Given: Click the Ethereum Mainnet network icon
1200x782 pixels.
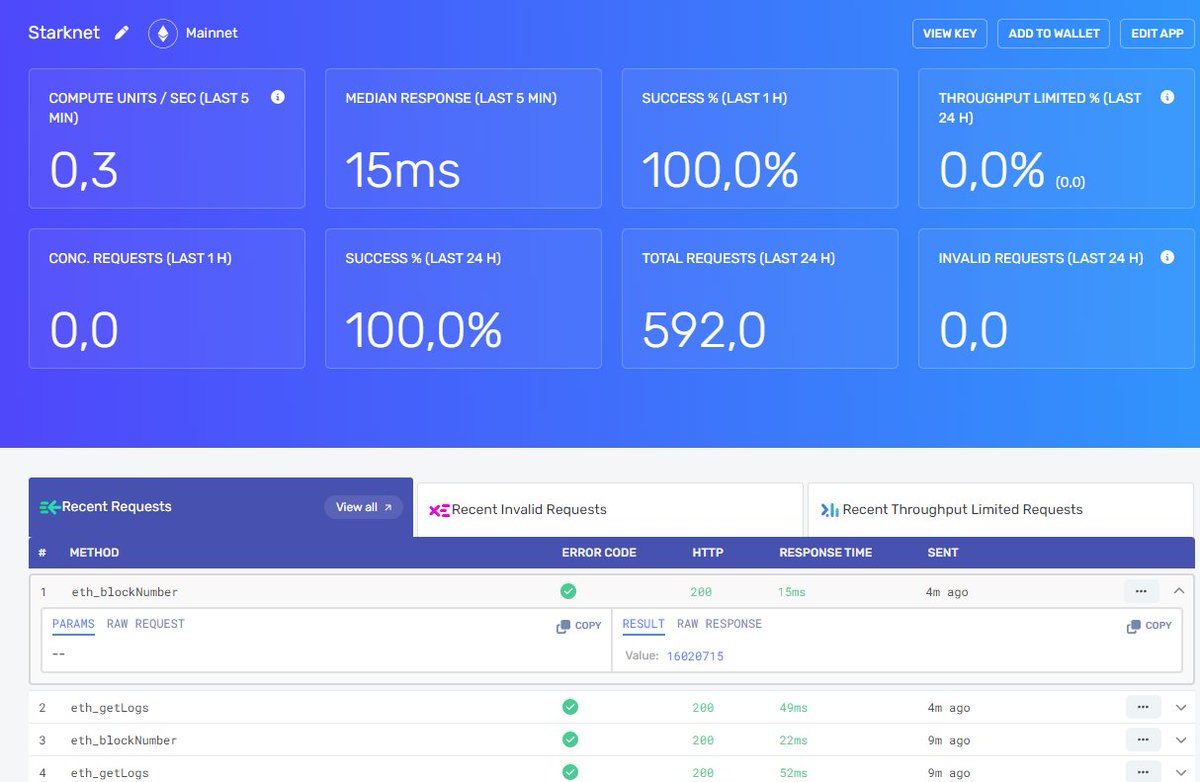Looking at the screenshot, I should pyautogui.click(x=162, y=32).
